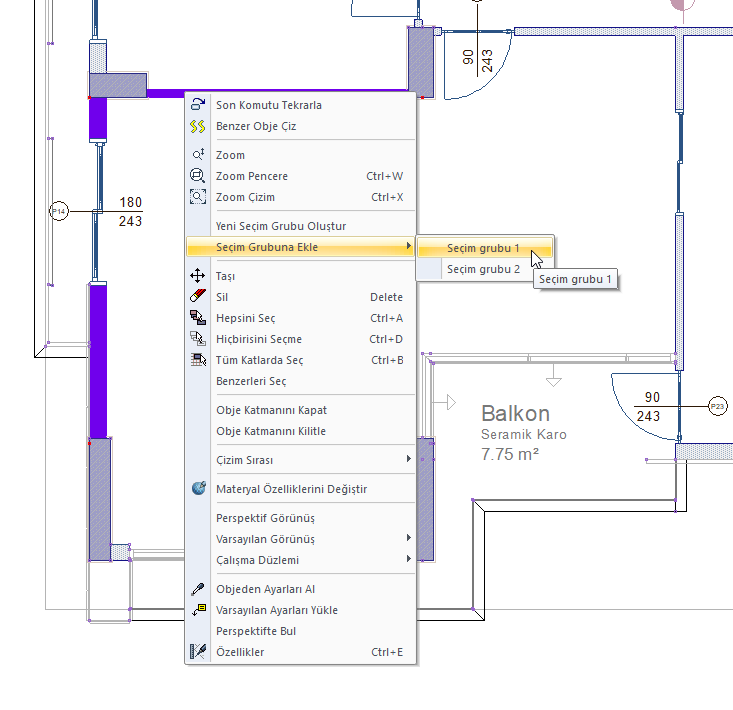
Task: Click the Hepsini Seç icon
Action: (x=198, y=318)
